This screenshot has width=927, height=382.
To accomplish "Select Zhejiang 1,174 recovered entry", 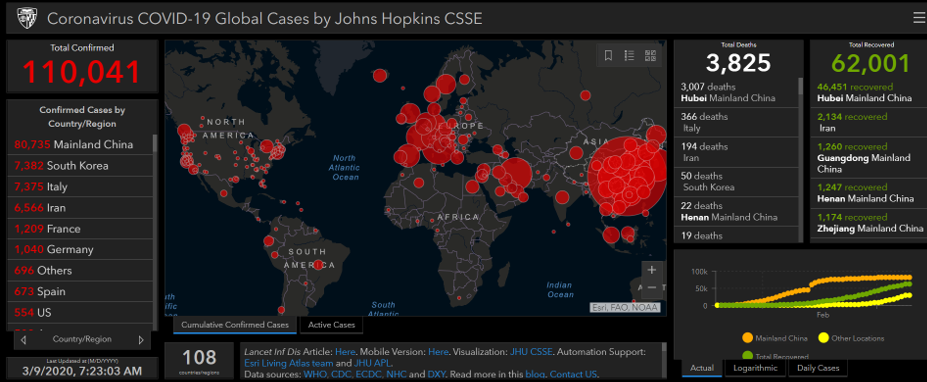I will tap(868, 222).
